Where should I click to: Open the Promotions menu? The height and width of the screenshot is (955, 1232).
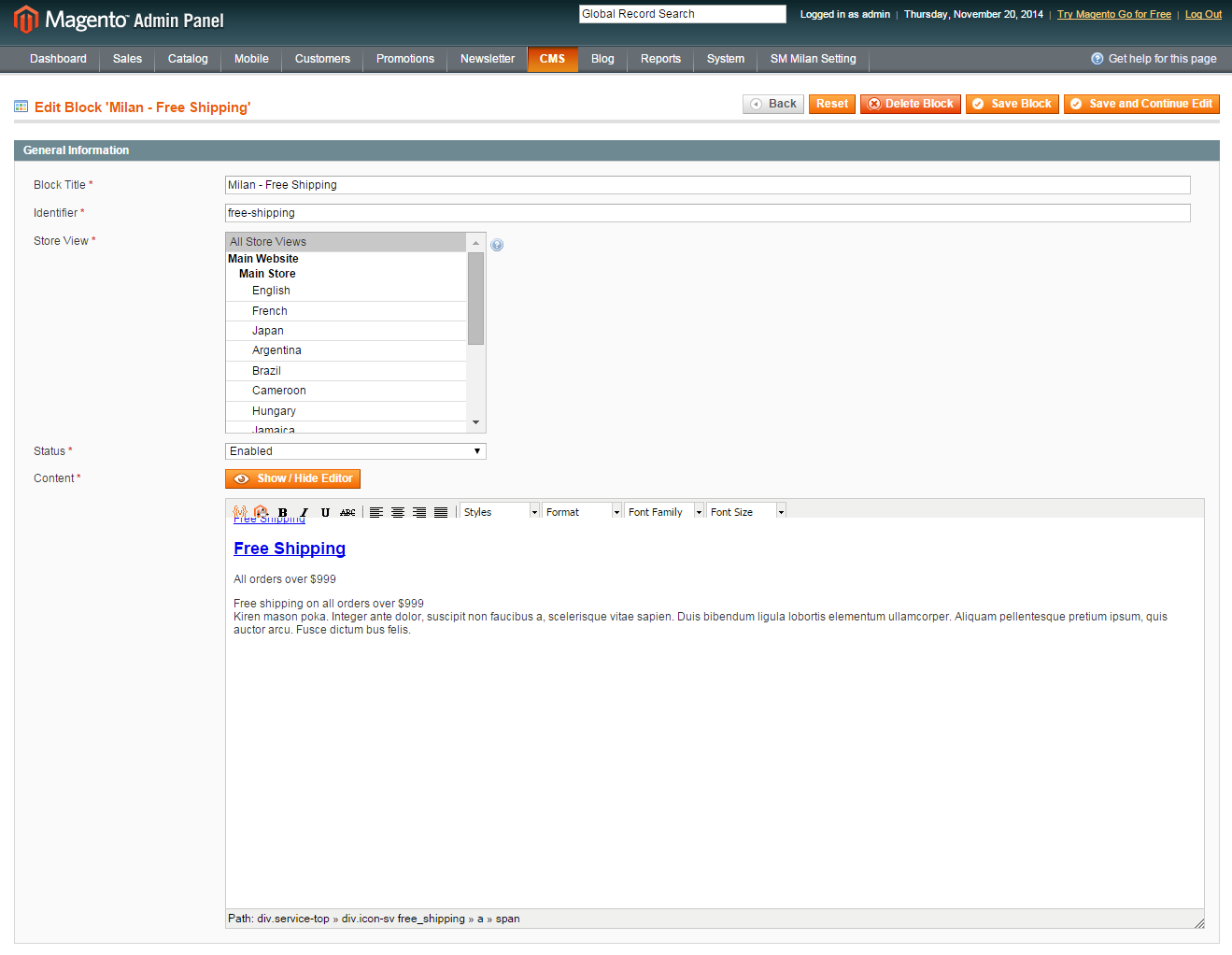(x=405, y=59)
